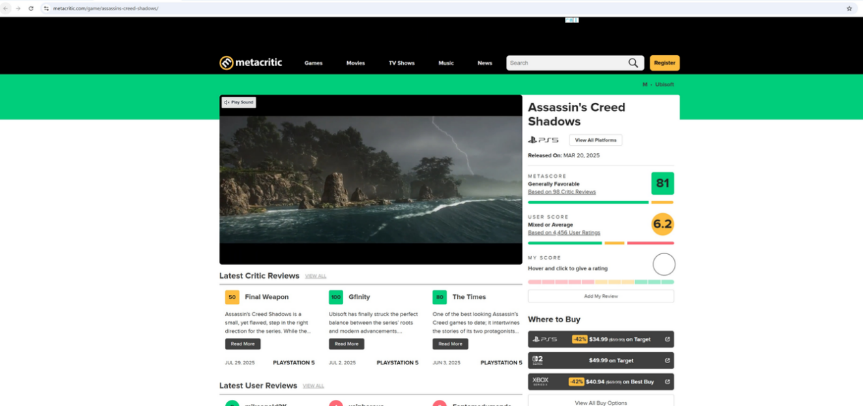This screenshot has height=406, width=863.
Task: Open Based on 98 Critic Reviews link
Action: [561, 192]
